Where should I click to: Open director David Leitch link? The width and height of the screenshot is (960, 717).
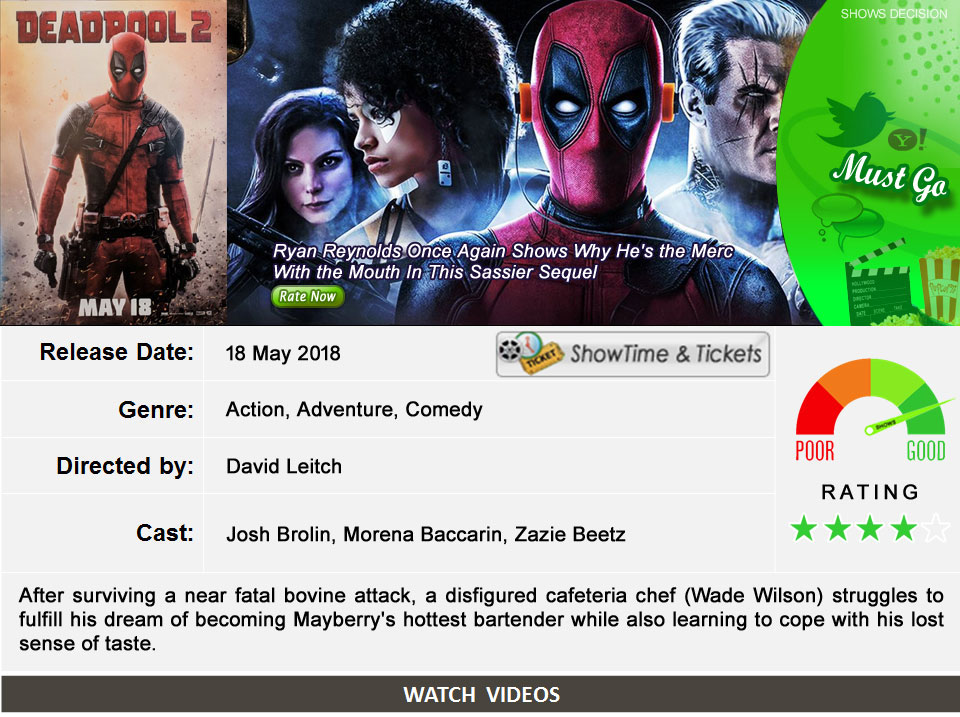[284, 467]
